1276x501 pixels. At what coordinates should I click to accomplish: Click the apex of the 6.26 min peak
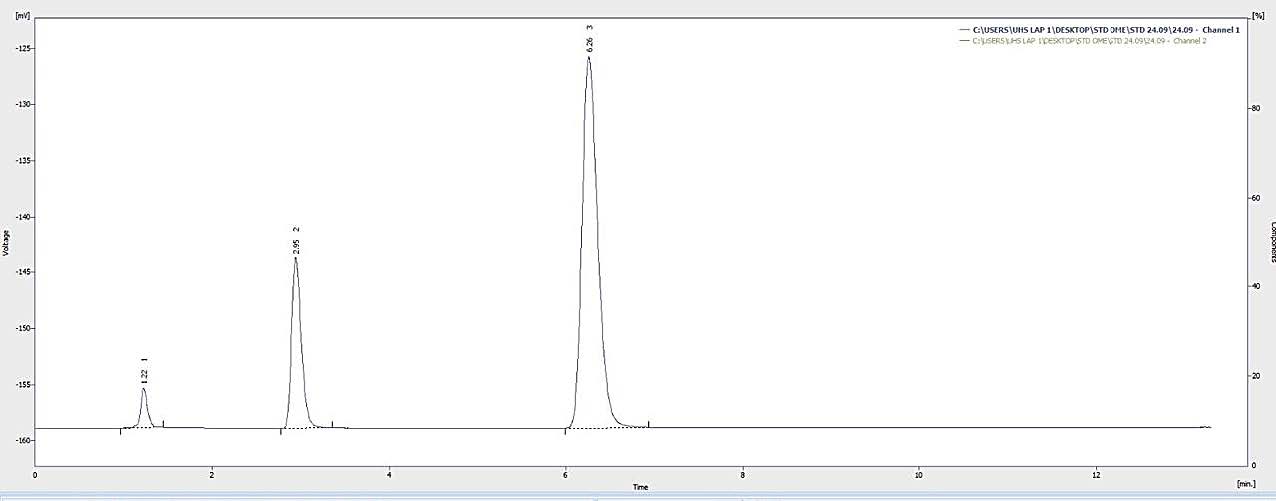coord(589,58)
